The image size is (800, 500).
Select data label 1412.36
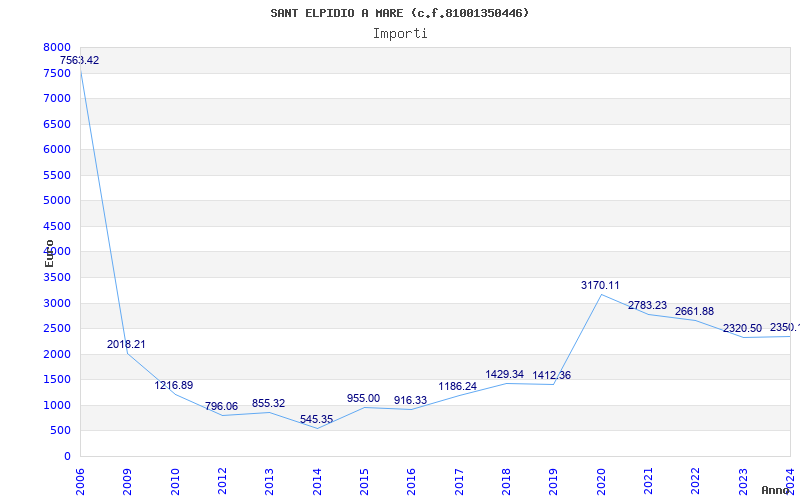[552, 376]
